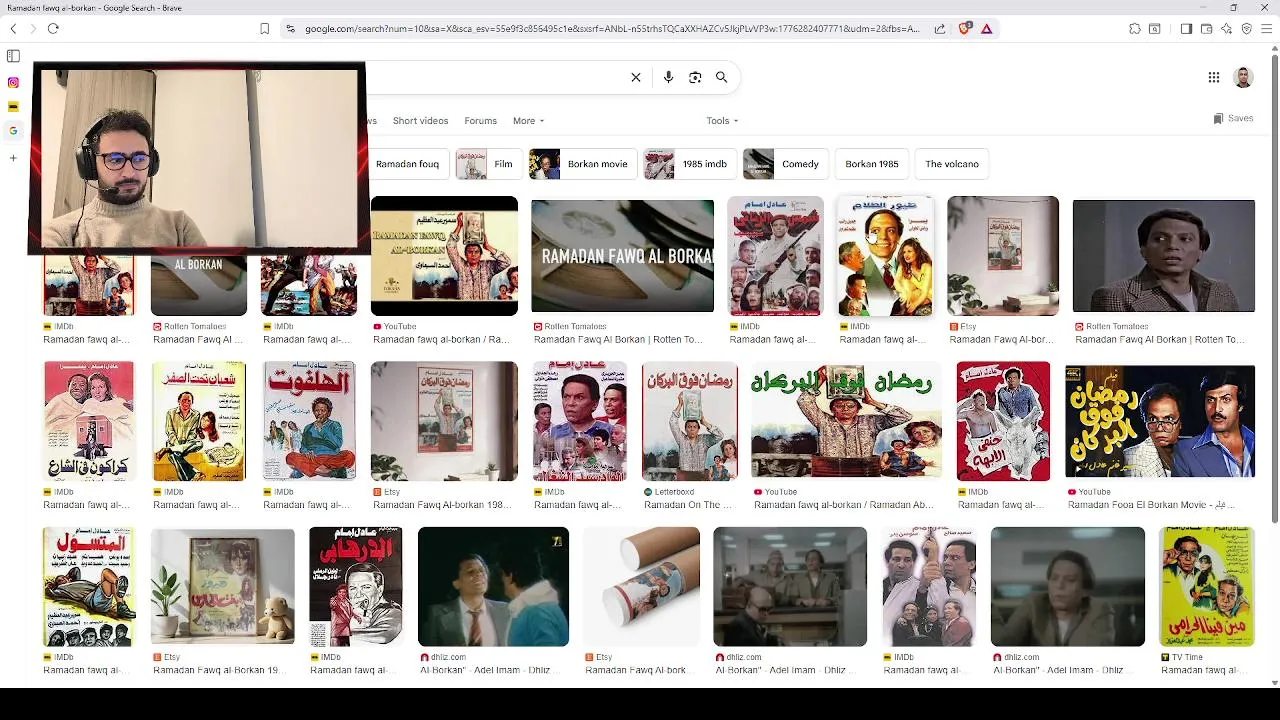
Task: Select the Borkan movie chip
Action: pos(581,164)
